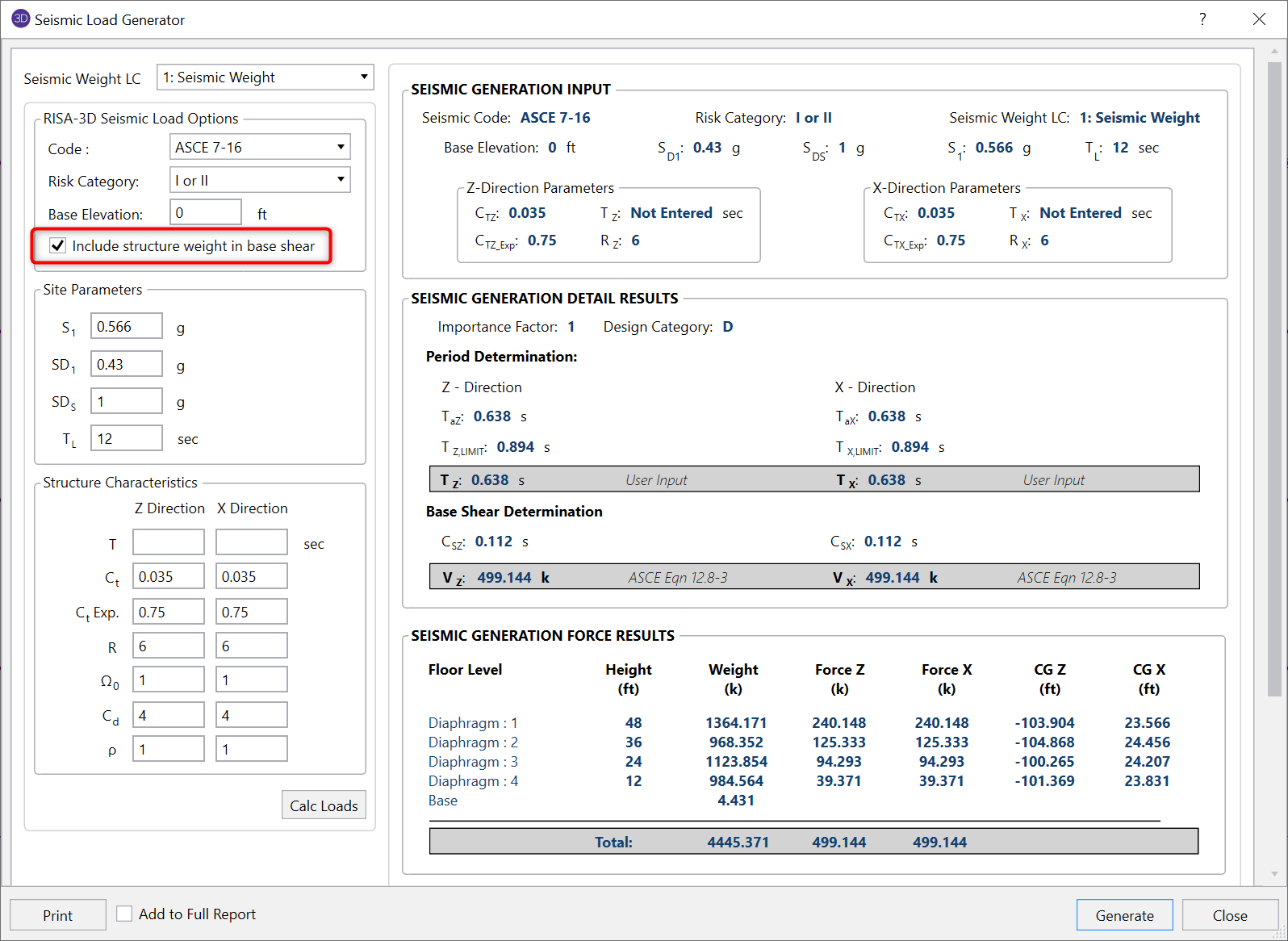Screen dimensions: 1288x941
Task: Click the Base Elevation input field
Action: [206, 213]
